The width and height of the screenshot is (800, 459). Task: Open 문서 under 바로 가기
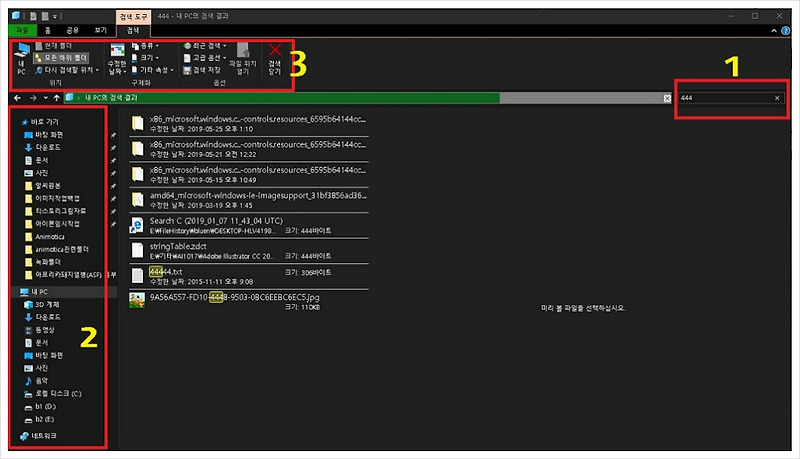pyautogui.click(x=36, y=160)
